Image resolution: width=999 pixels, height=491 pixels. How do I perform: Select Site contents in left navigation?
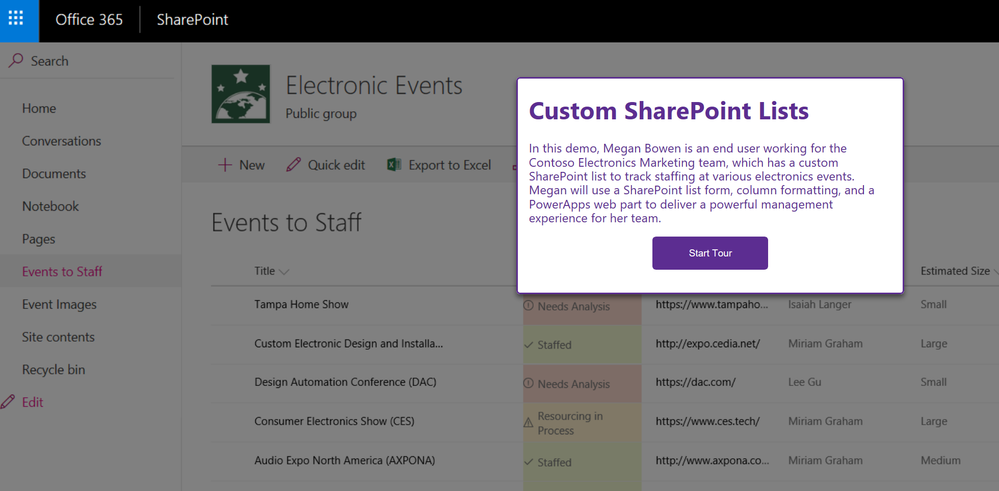[x=58, y=337]
